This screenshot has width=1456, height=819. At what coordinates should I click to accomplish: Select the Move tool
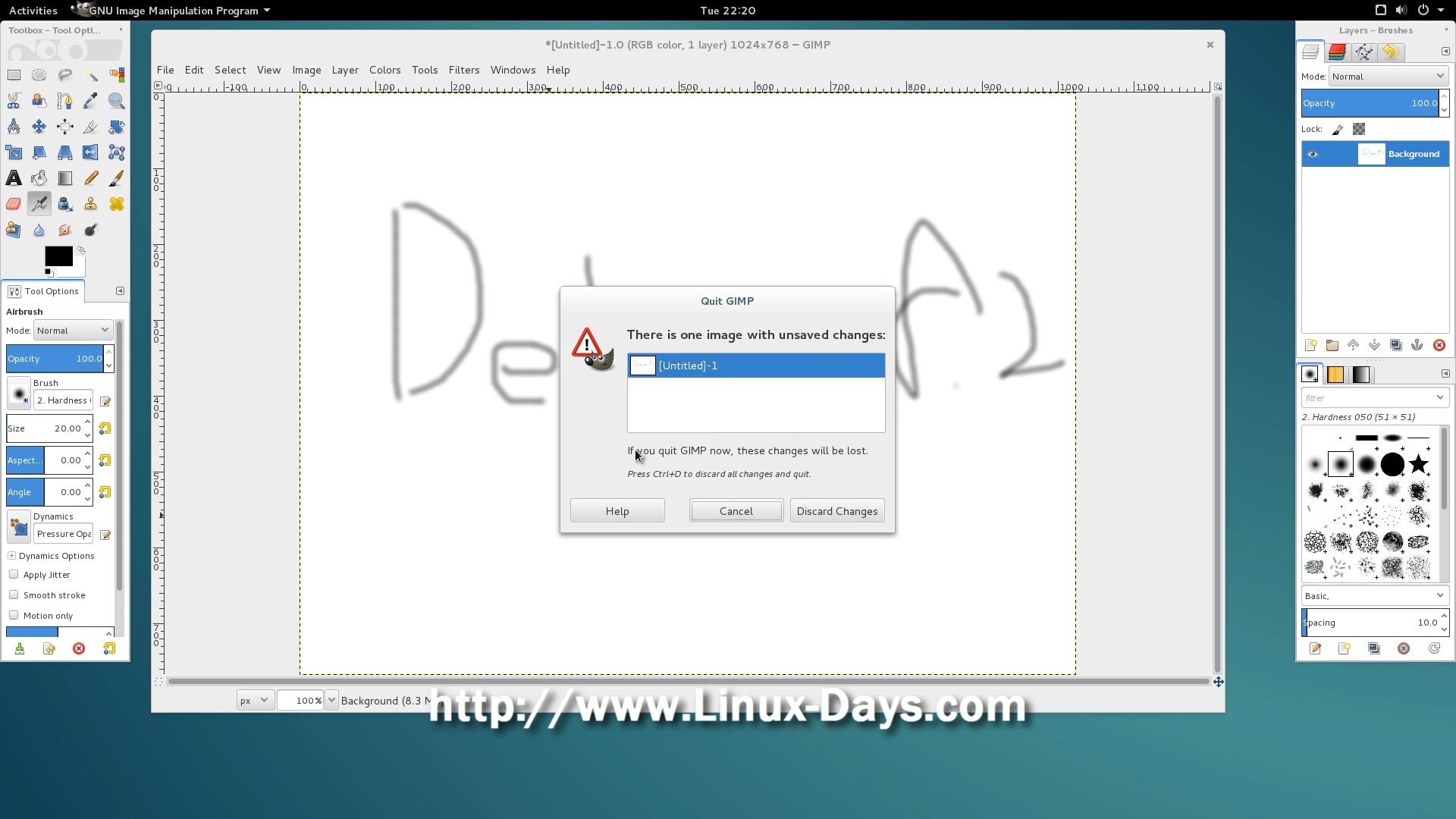(x=39, y=127)
